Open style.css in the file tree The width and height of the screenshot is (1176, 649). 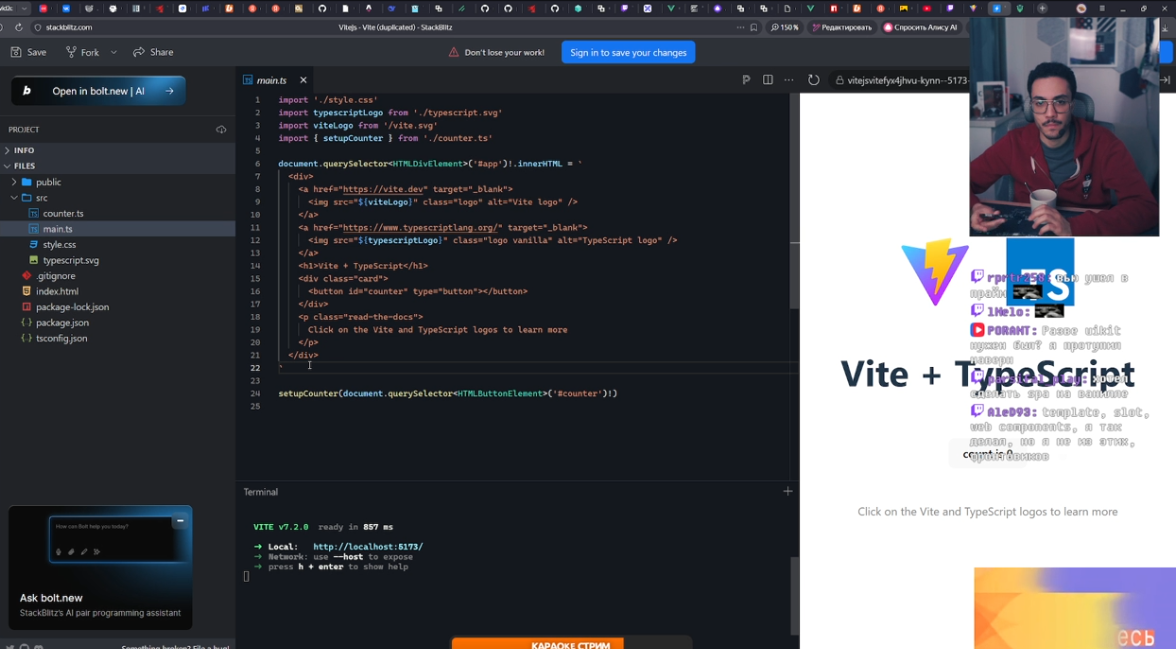(59, 244)
